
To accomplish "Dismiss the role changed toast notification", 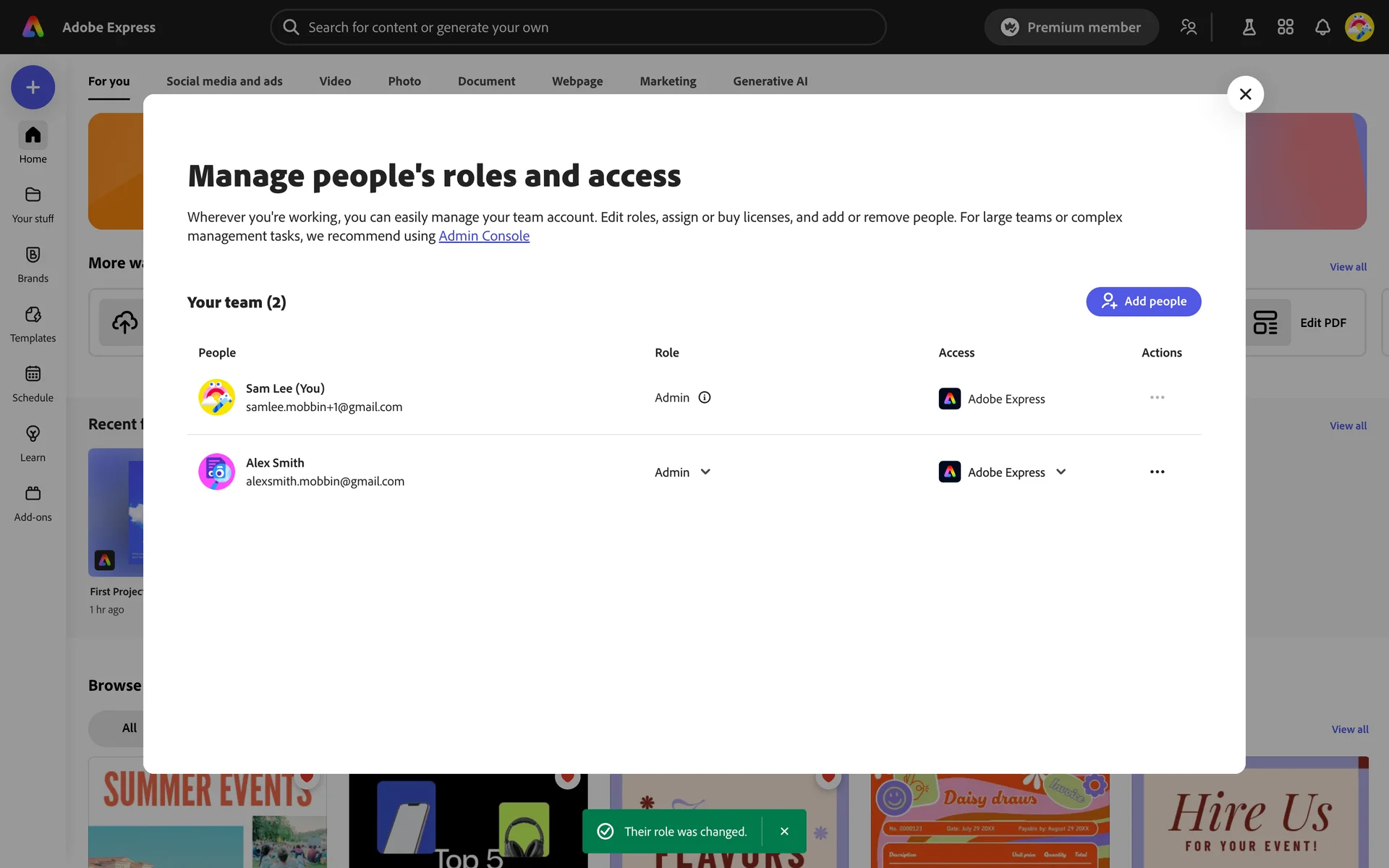I will (x=784, y=832).
